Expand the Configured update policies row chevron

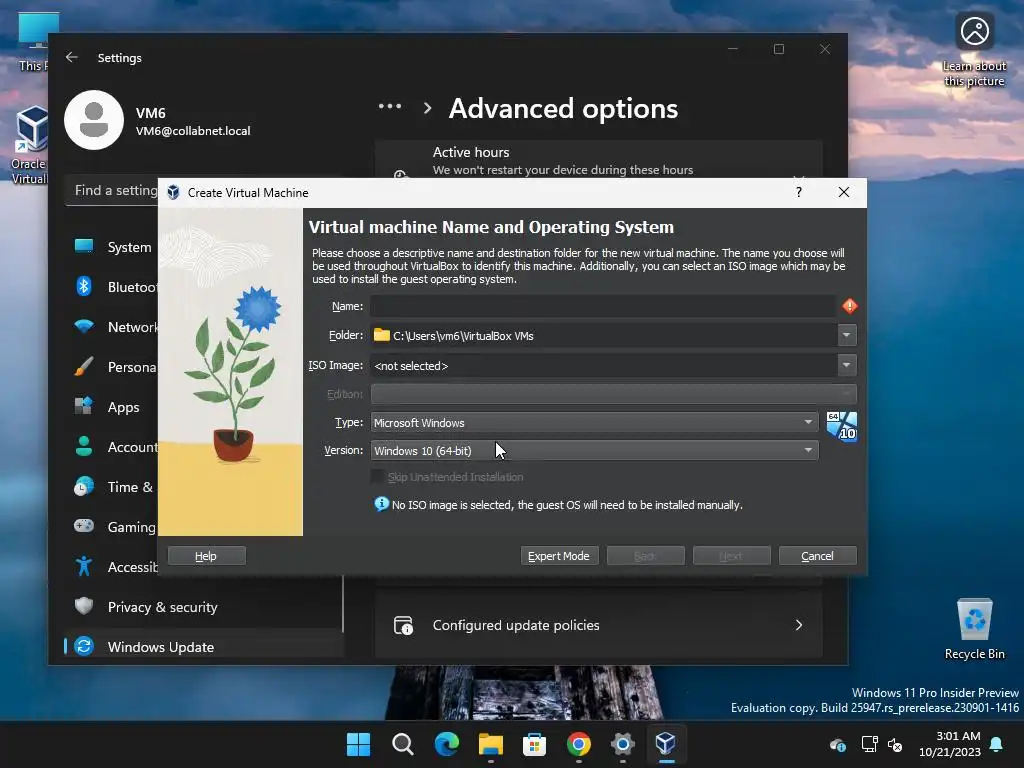(x=799, y=625)
